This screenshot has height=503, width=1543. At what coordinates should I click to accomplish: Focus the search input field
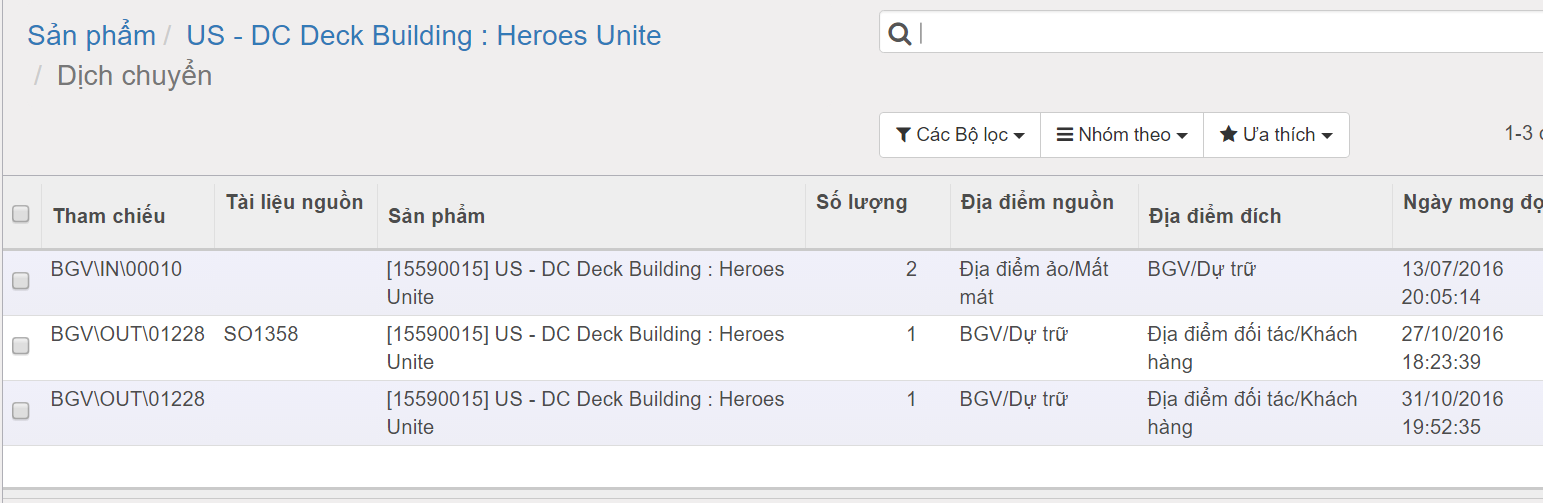(x=1230, y=33)
